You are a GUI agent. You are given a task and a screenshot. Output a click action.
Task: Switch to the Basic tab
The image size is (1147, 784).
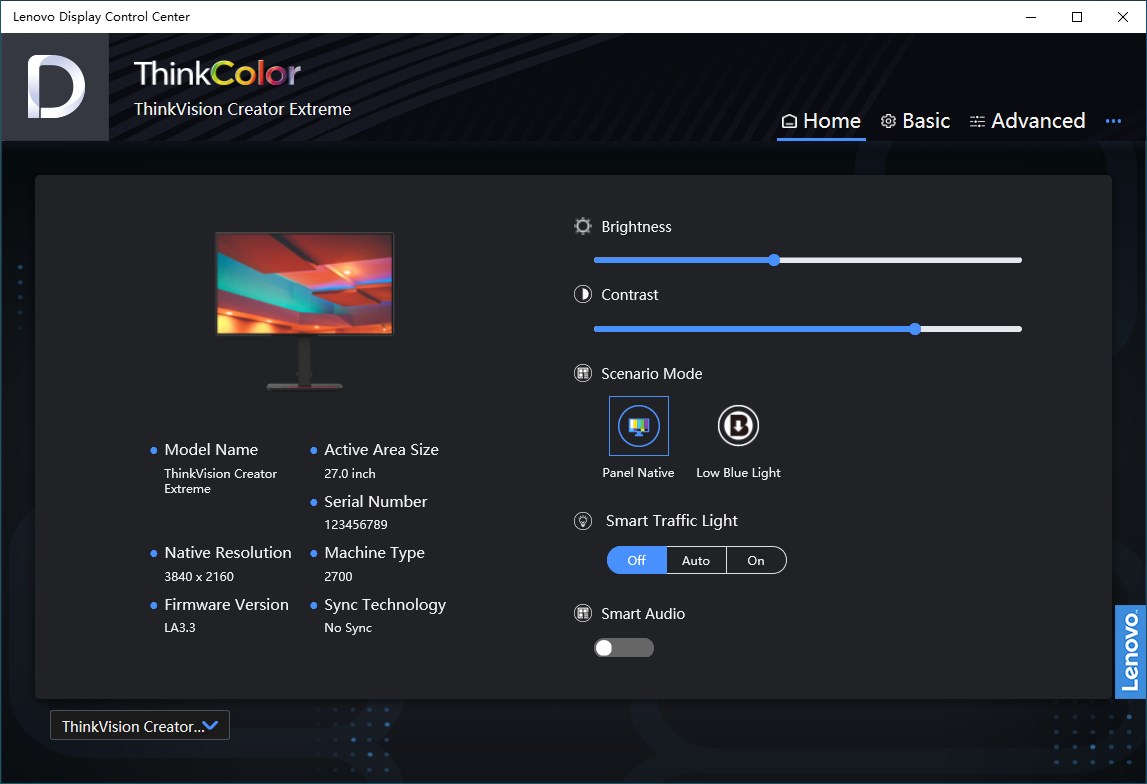pyautogui.click(x=915, y=121)
